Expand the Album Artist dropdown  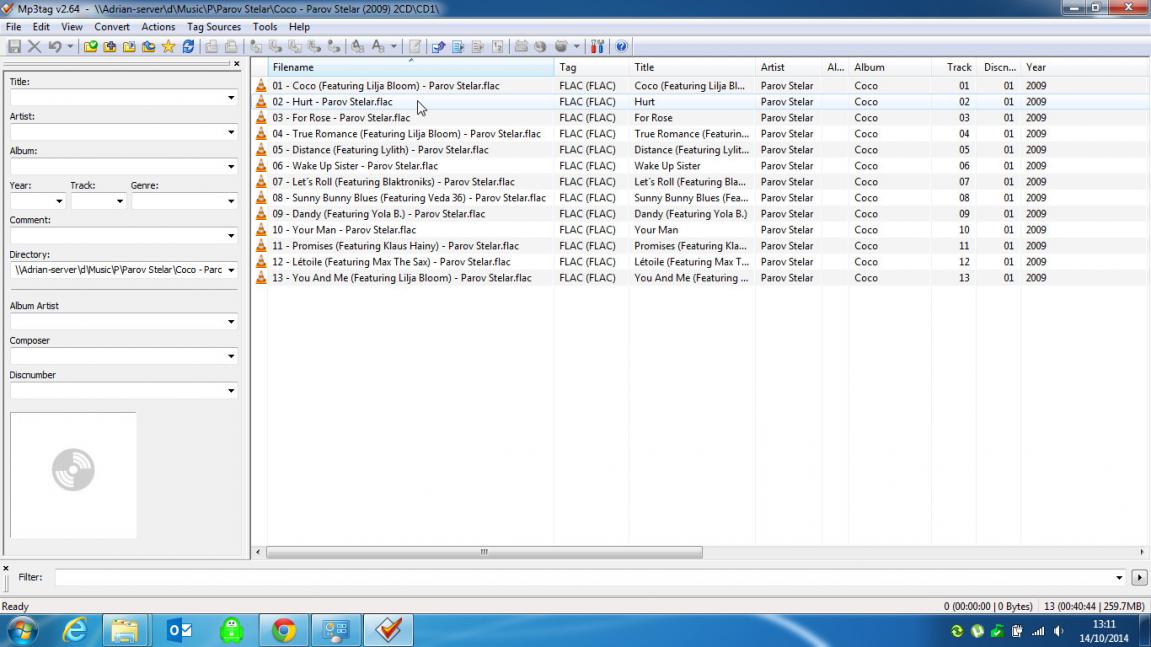pyautogui.click(x=231, y=322)
